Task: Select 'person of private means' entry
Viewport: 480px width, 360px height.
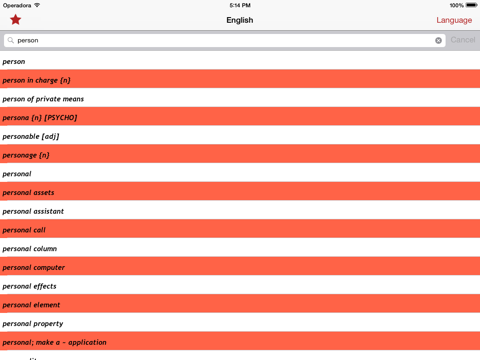Action: coord(240,97)
